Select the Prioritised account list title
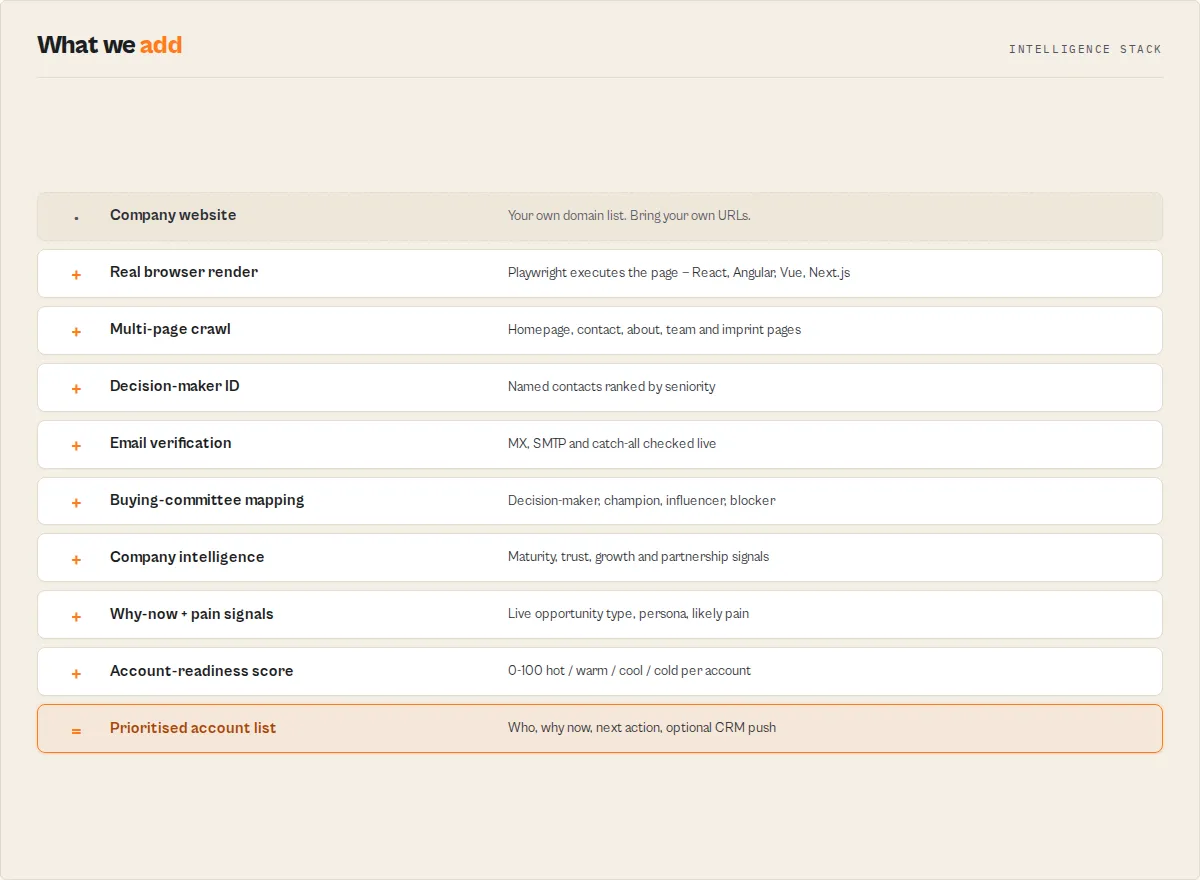The width and height of the screenshot is (1200, 880). click(193, 728)
